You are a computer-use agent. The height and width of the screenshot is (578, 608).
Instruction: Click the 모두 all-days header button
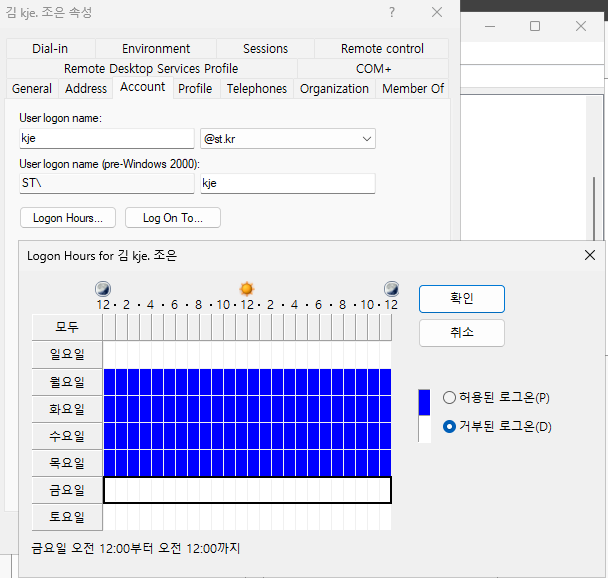pos(67,327)
